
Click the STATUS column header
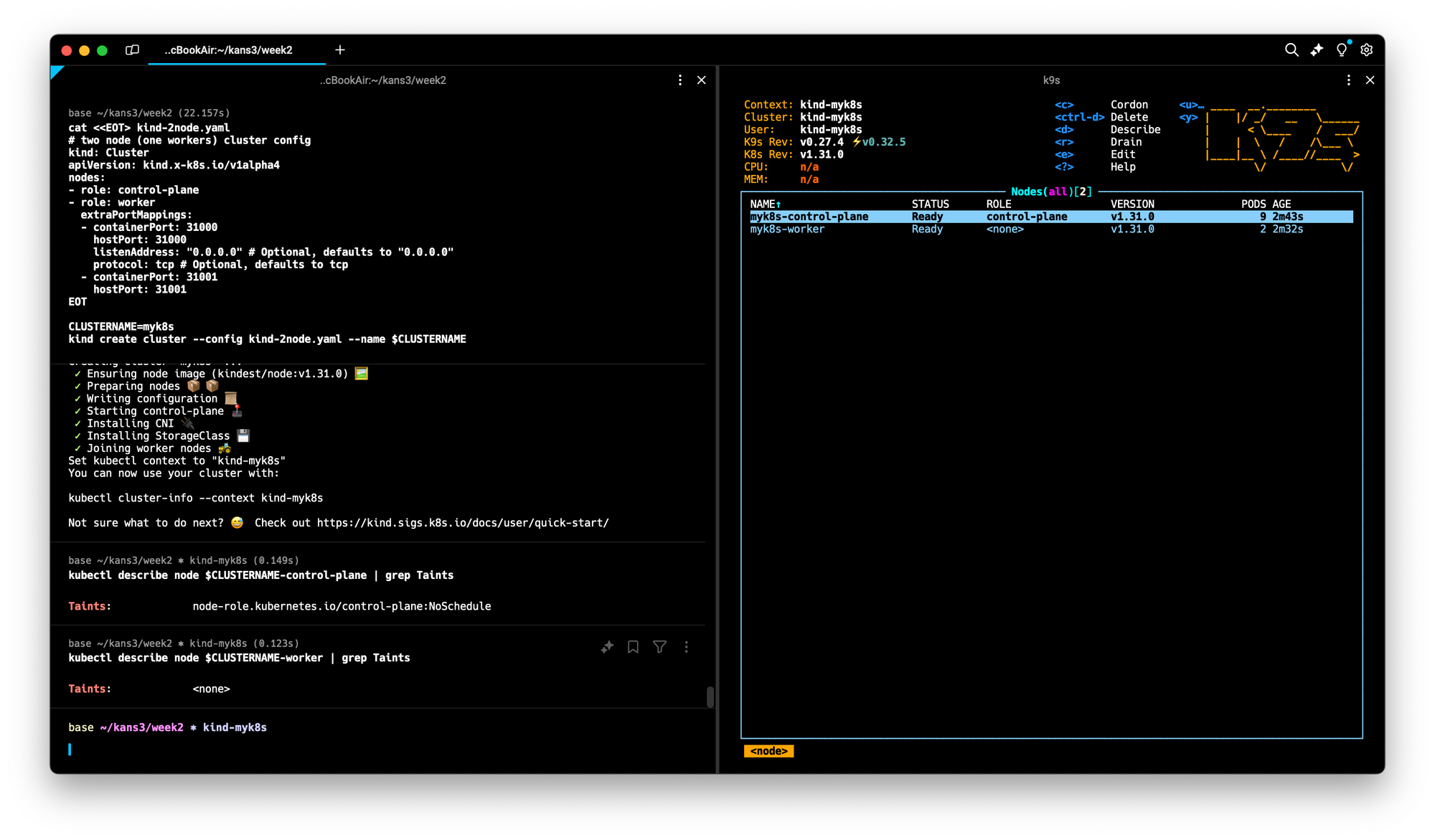click(x=930, y=204)
